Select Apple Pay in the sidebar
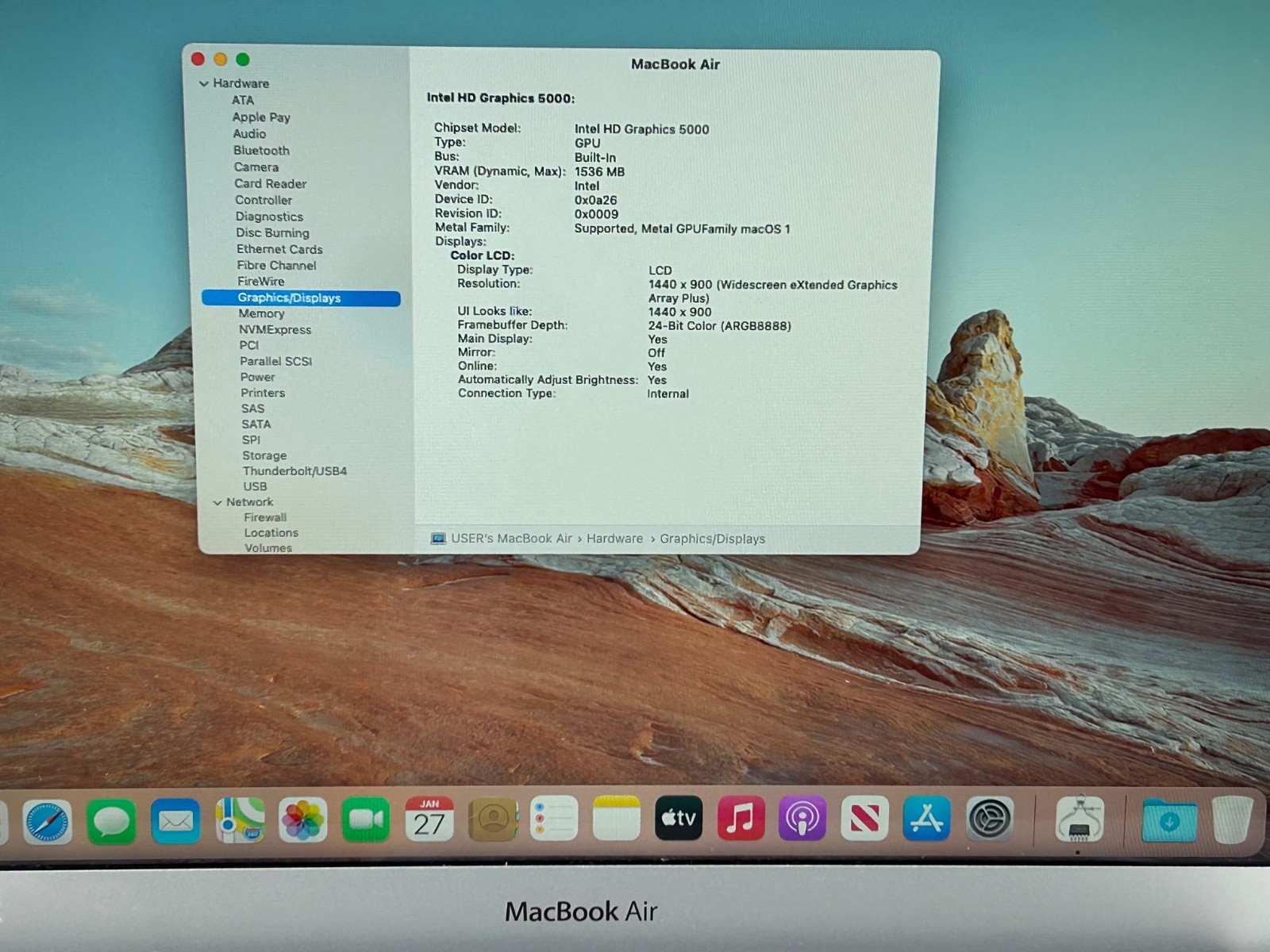This screenshot has height=952, width=1270. pos(261,117)
